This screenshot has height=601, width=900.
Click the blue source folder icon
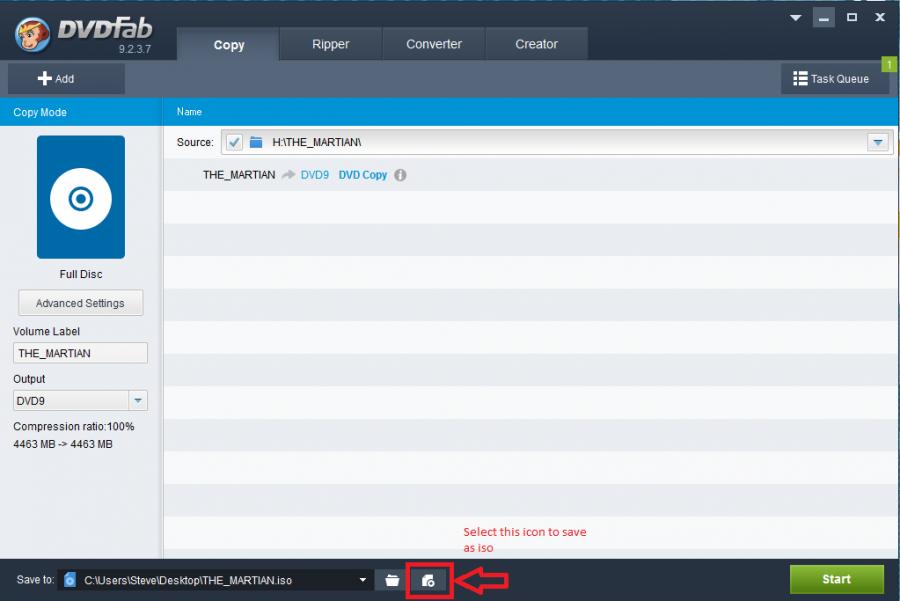(x=256, y=143)
